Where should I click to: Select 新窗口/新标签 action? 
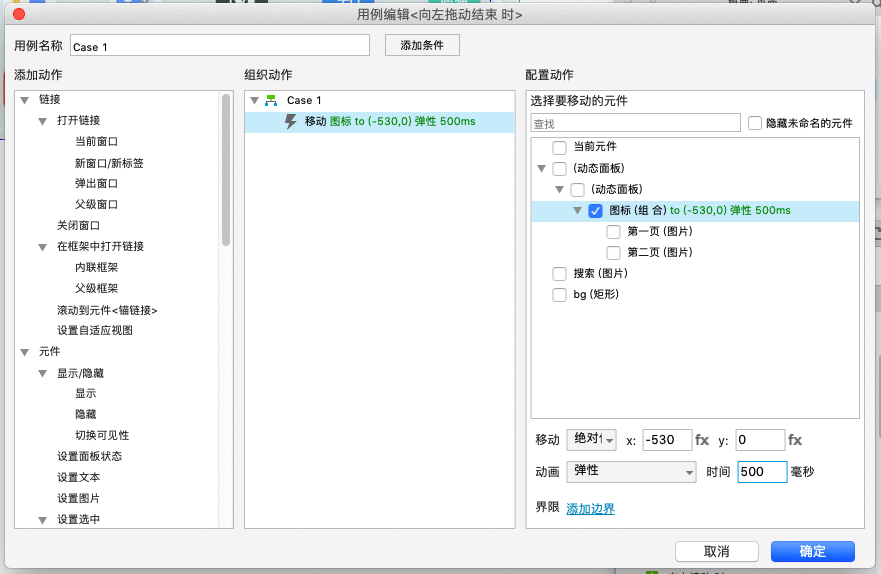coord(109,163)
